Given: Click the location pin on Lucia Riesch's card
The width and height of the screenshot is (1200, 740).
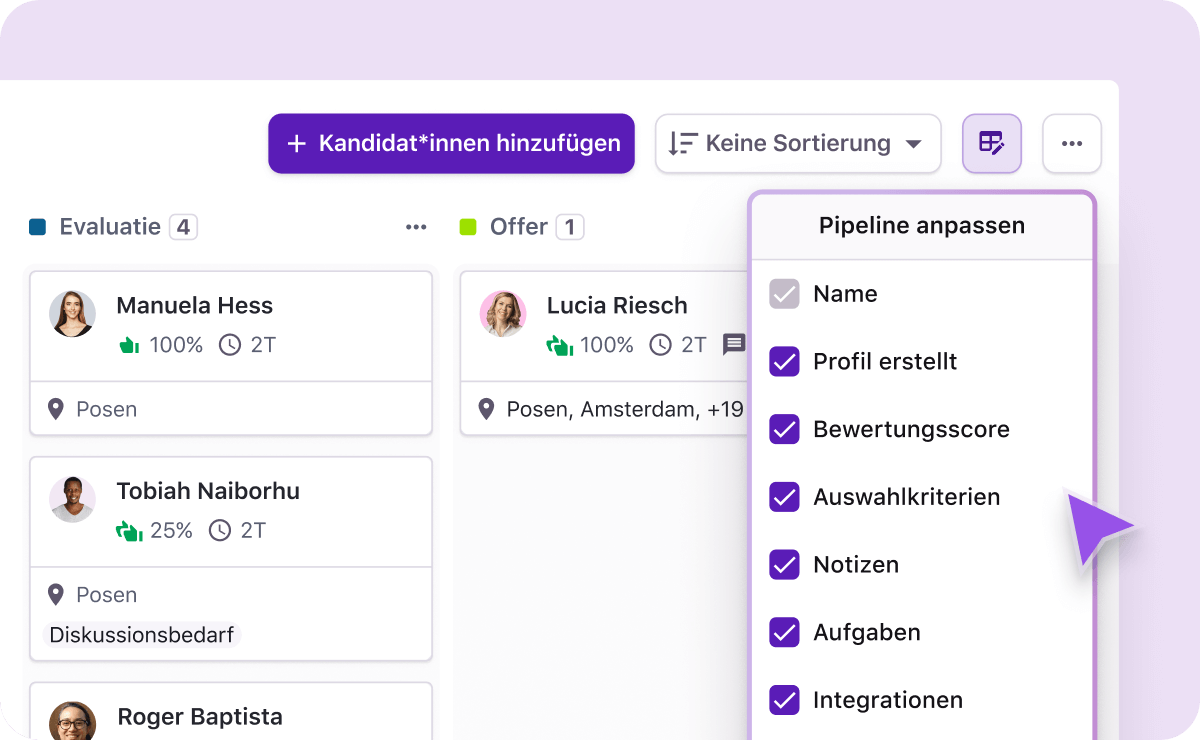Looking at the screenshot, I should coord(487,408).
